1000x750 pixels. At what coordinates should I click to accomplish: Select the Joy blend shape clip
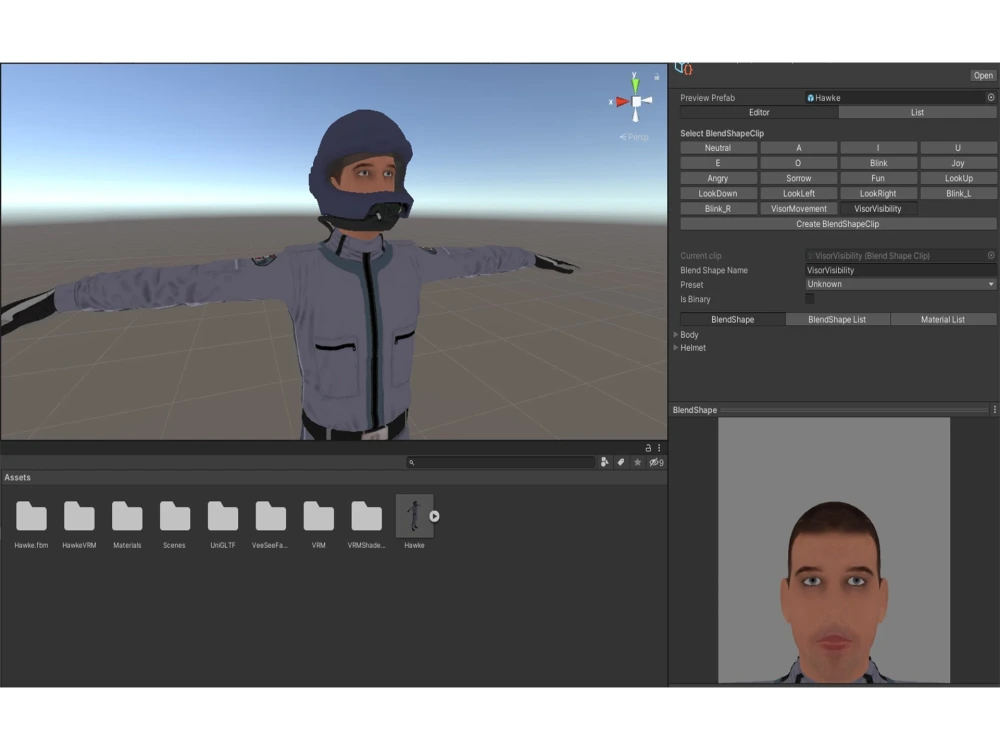click(x=958, y=163)
